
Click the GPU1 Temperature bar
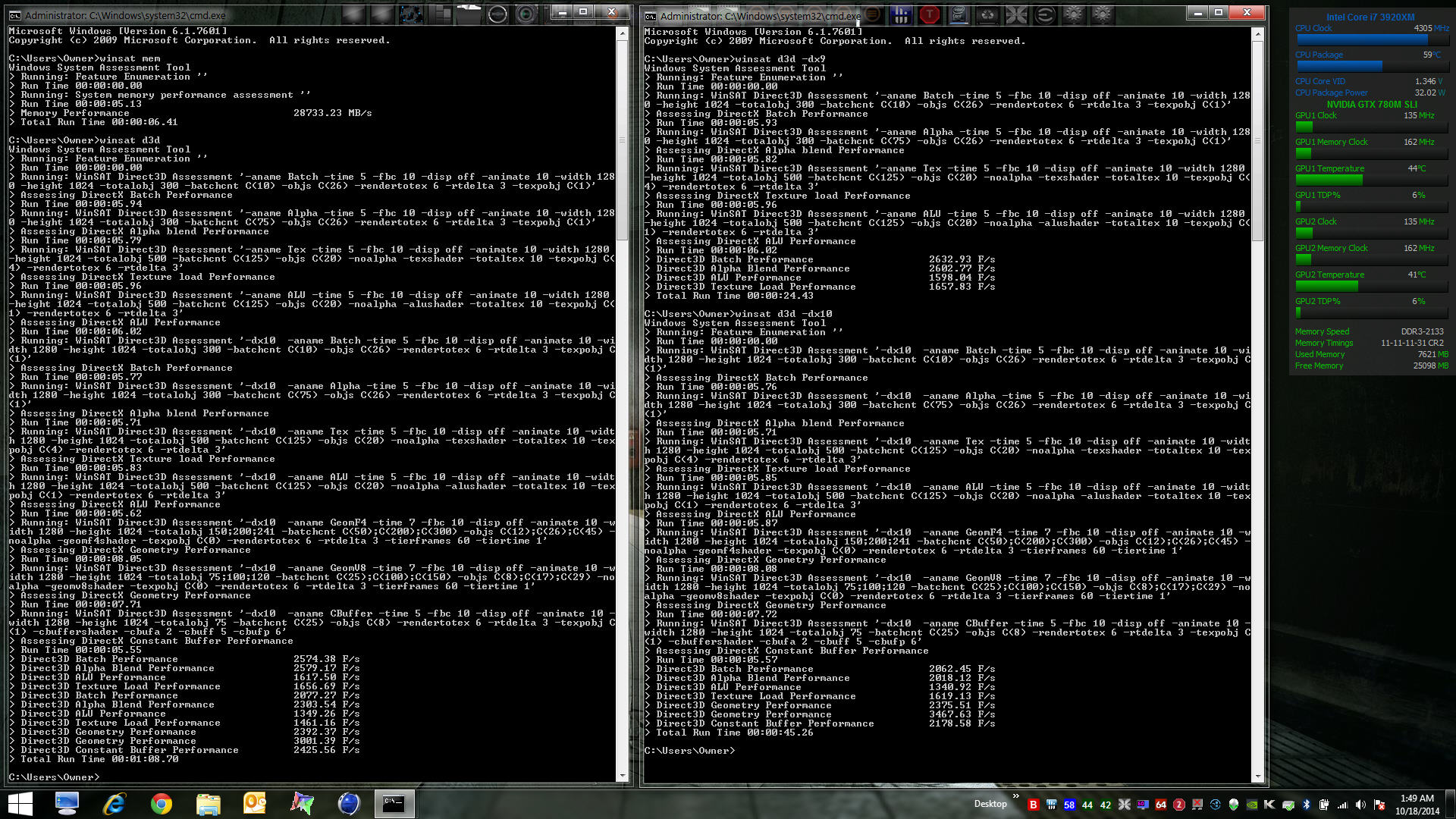pyautogui.click(x=1372, y=180)
